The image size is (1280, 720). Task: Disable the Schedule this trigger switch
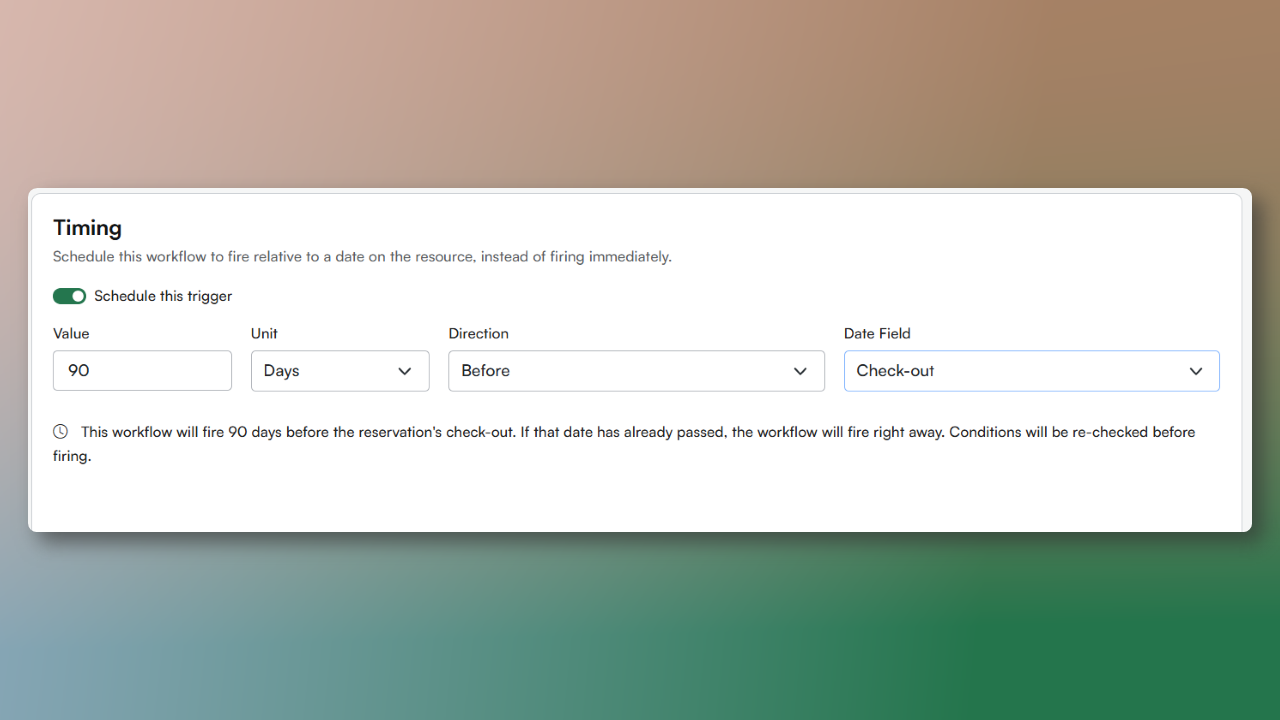click(x=69, y=296)
